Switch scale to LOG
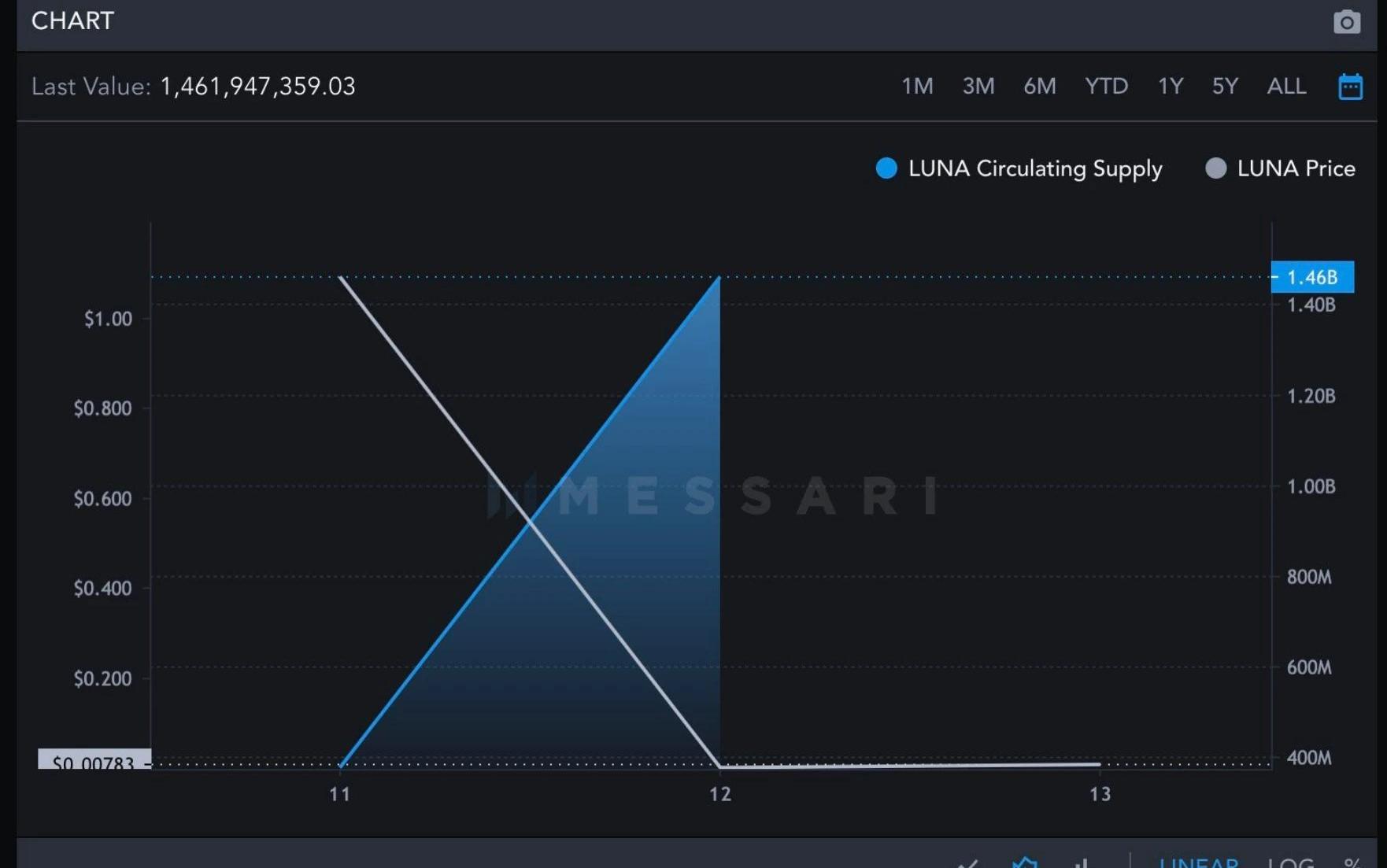 (1290, 863)
